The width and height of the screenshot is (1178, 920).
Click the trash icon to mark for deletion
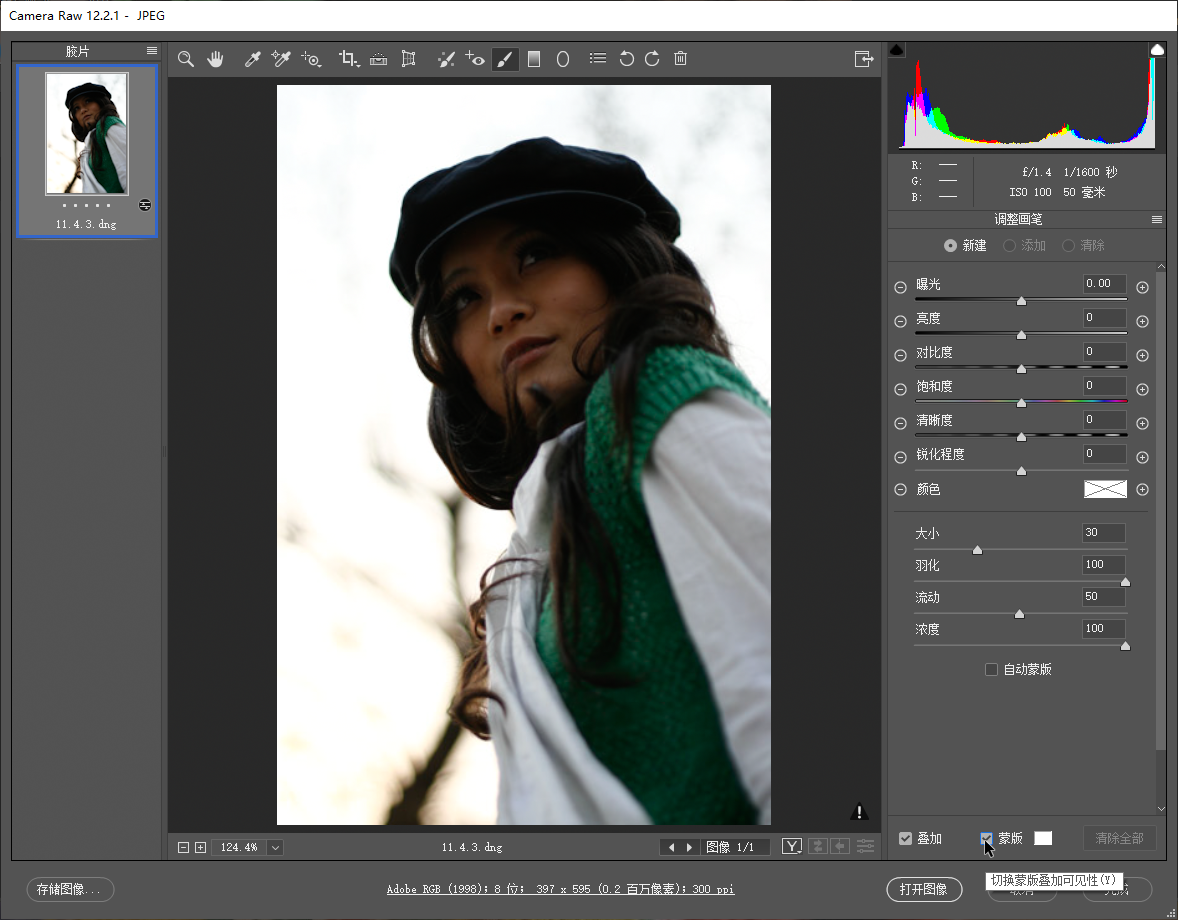click(680, 59)
